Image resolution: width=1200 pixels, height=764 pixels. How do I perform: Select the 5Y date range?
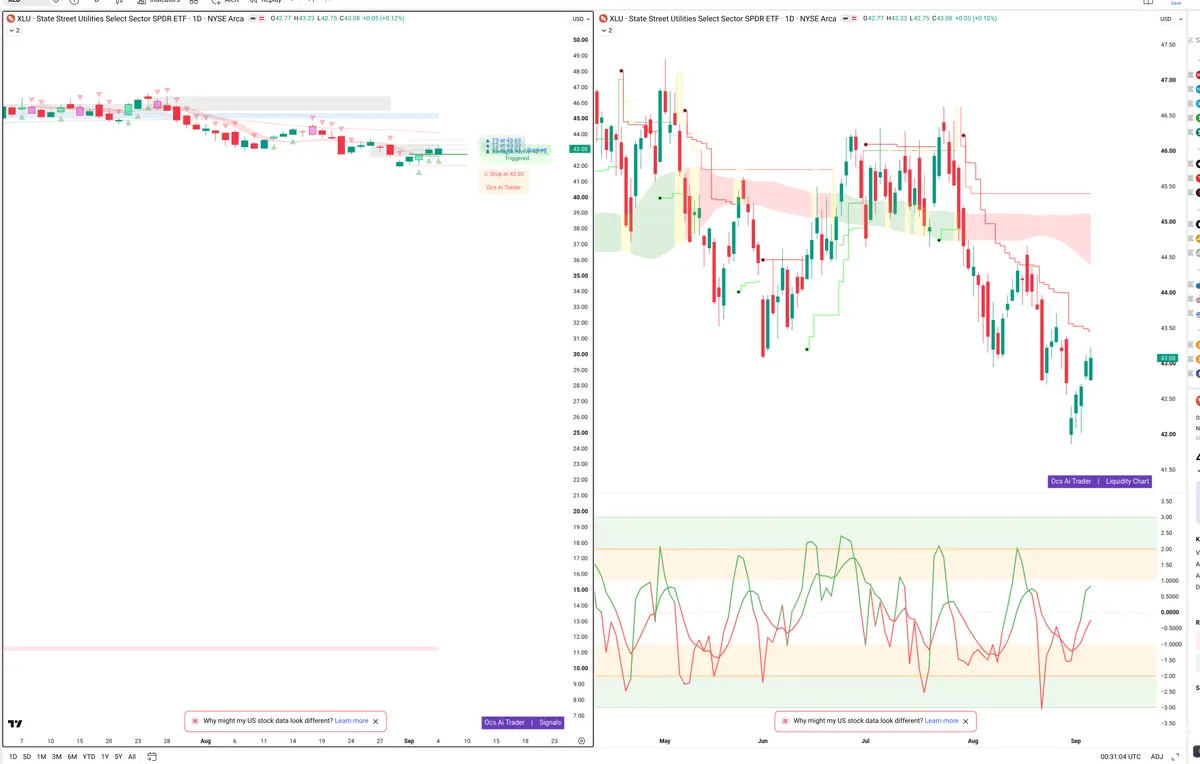[119, 757]
